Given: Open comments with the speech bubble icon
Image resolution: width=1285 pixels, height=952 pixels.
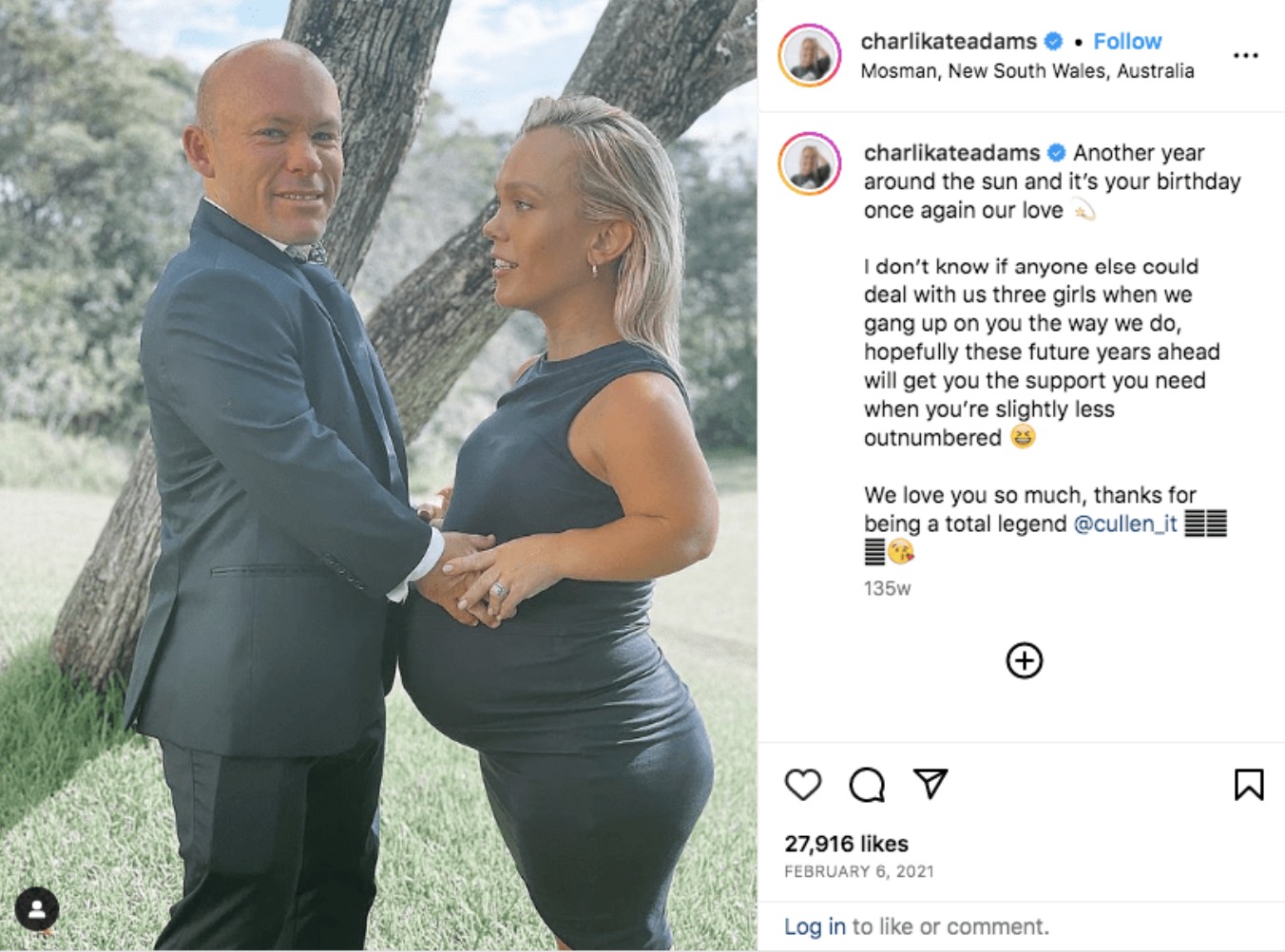Looking at the screenshot, I should coord(867,785).
